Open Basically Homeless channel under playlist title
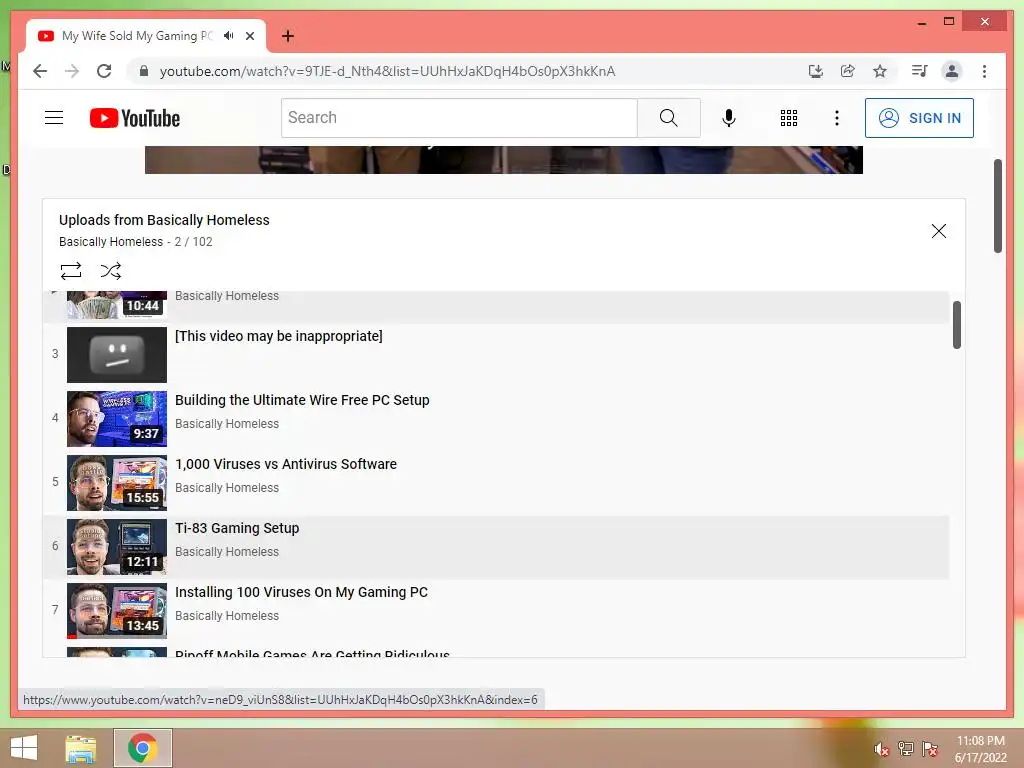 pyautogui.click(x=111, y=242)
